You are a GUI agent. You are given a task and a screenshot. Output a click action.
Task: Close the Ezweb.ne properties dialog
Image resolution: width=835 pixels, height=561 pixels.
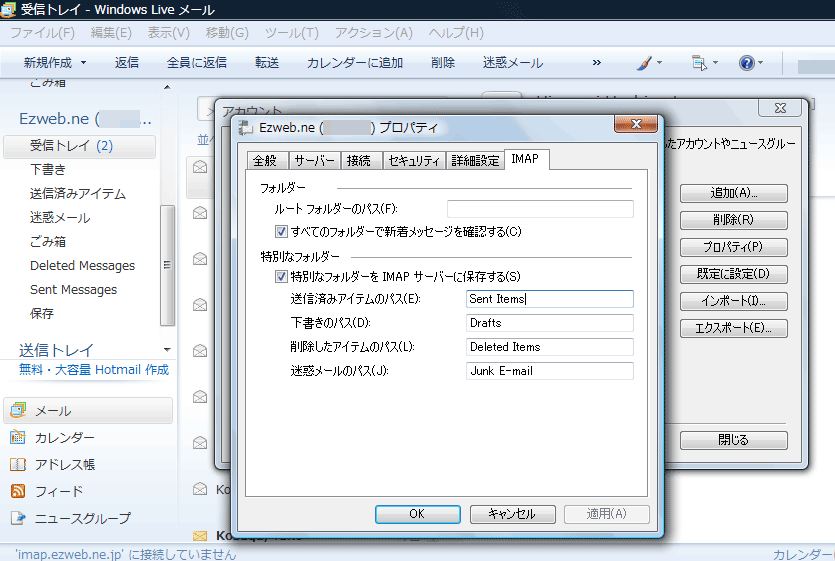click(x=636, y=124)
